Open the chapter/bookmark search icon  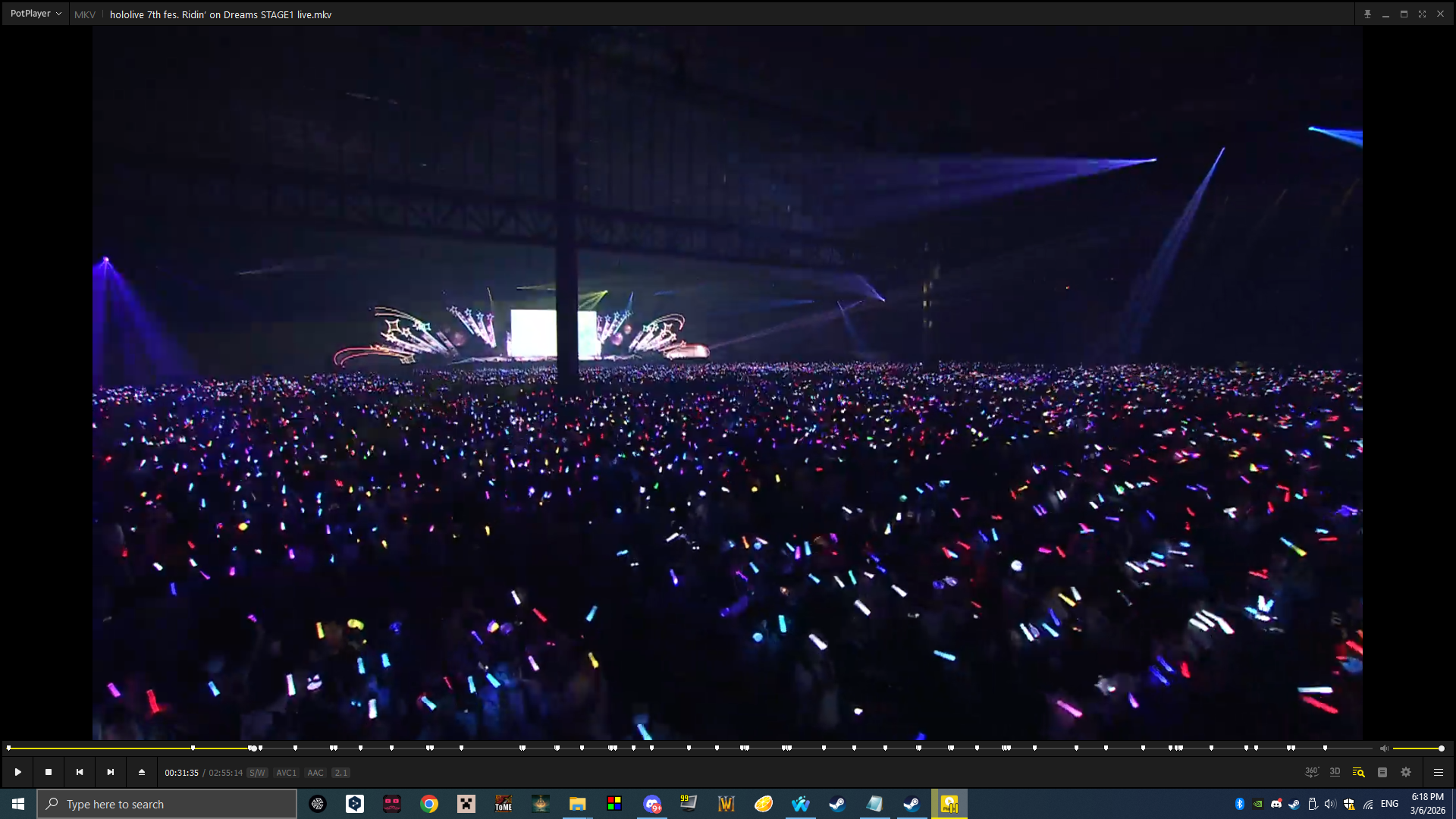pyautogui.click(x=1358, y=772)
